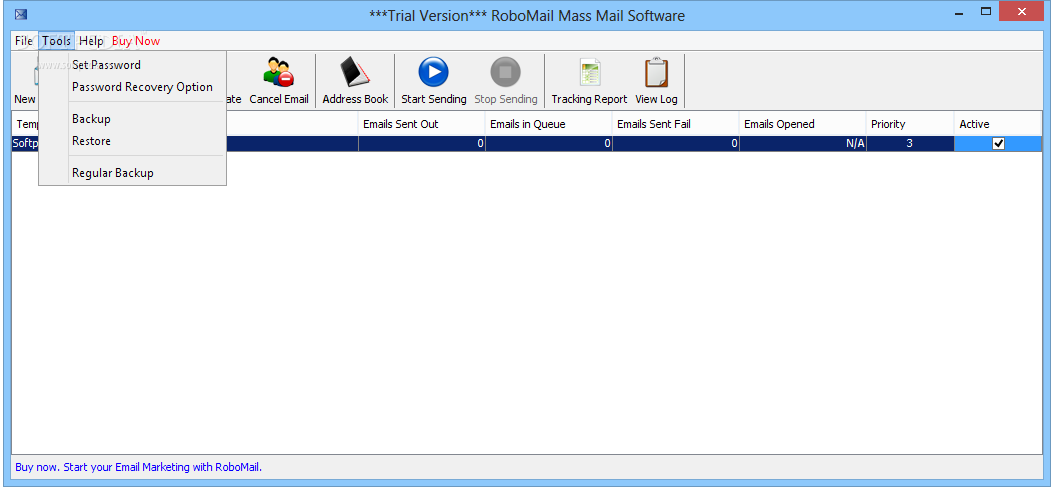1051x487 pixels.
Task: Minimize the RoboMail window
Action: point(959,11)
